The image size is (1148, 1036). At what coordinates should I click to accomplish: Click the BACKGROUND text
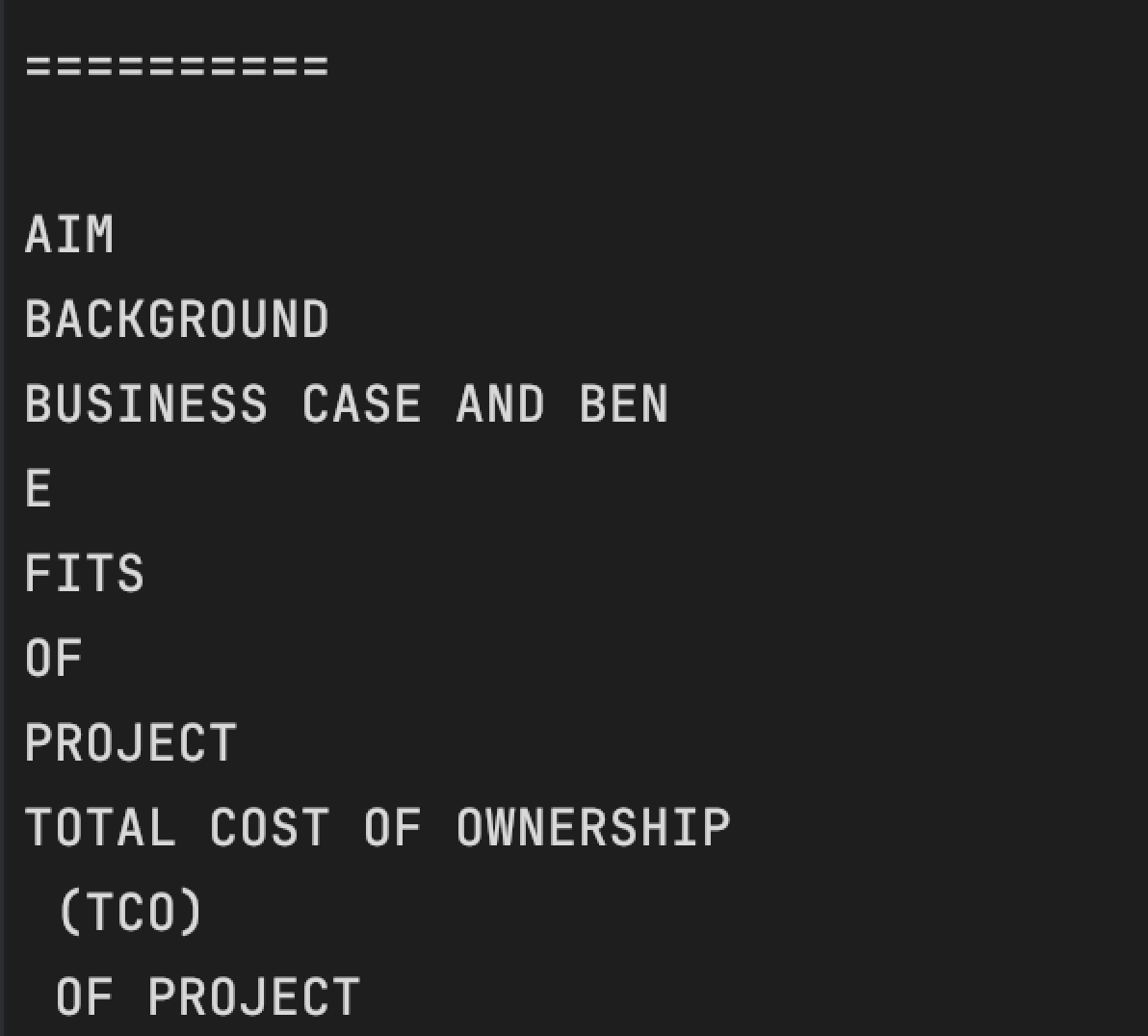176,320
